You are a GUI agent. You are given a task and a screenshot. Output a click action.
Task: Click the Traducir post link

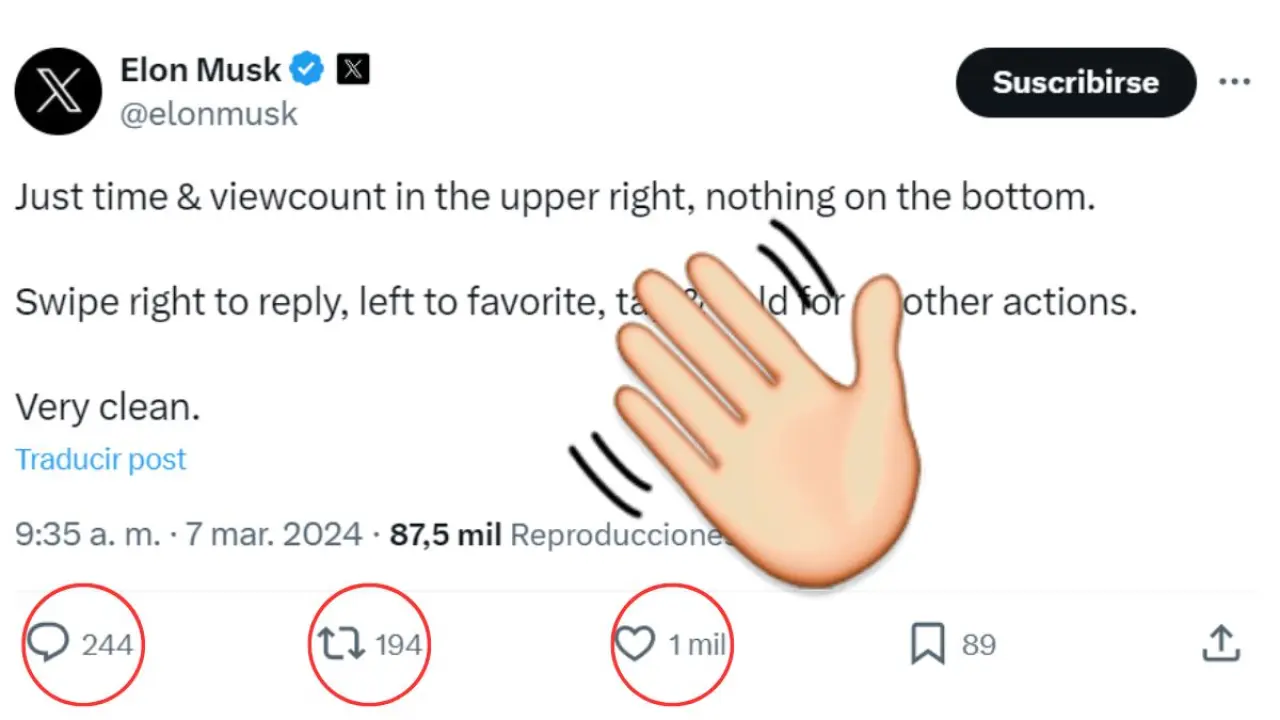click(x=101, y=459)
